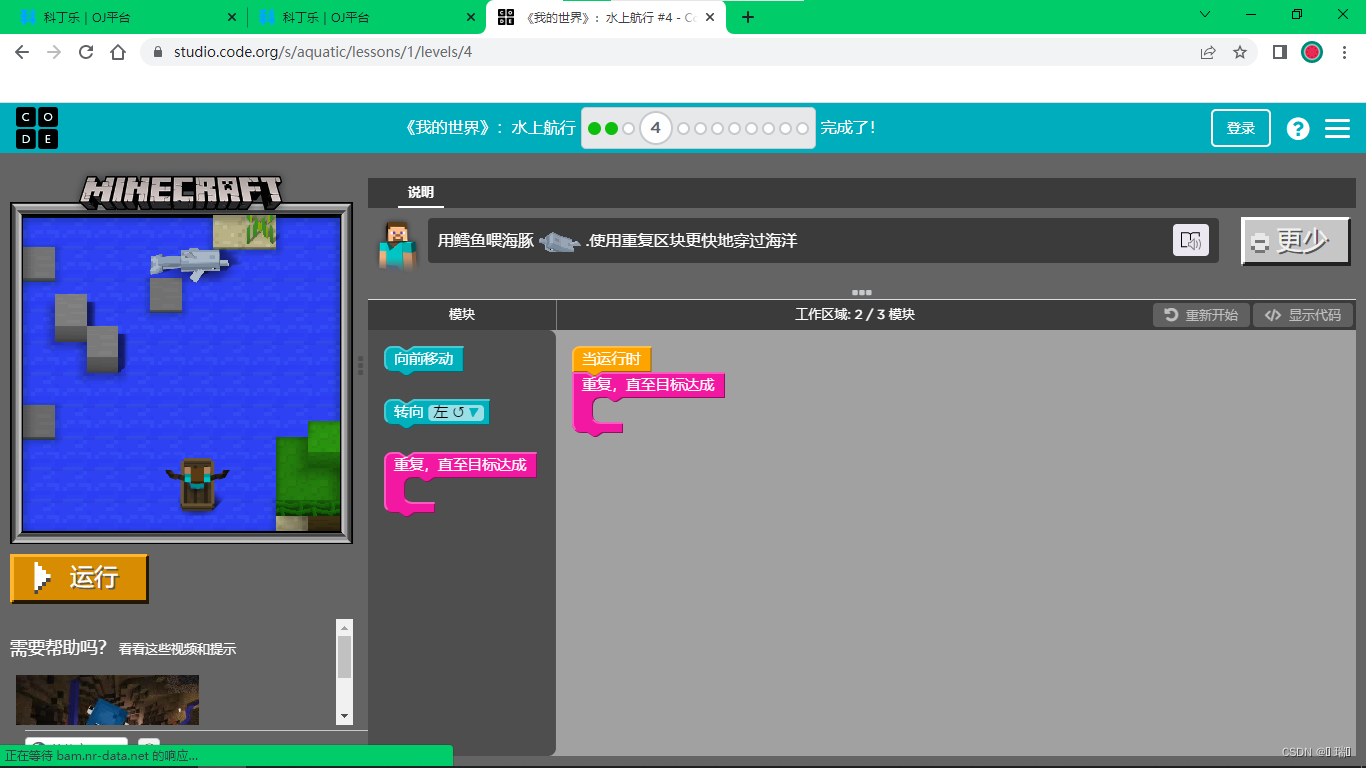This screenshot has height=768, width=1366.
Task: Select current level 4 progress bubble
Action: pyautogui.click(x=656, y=128)
